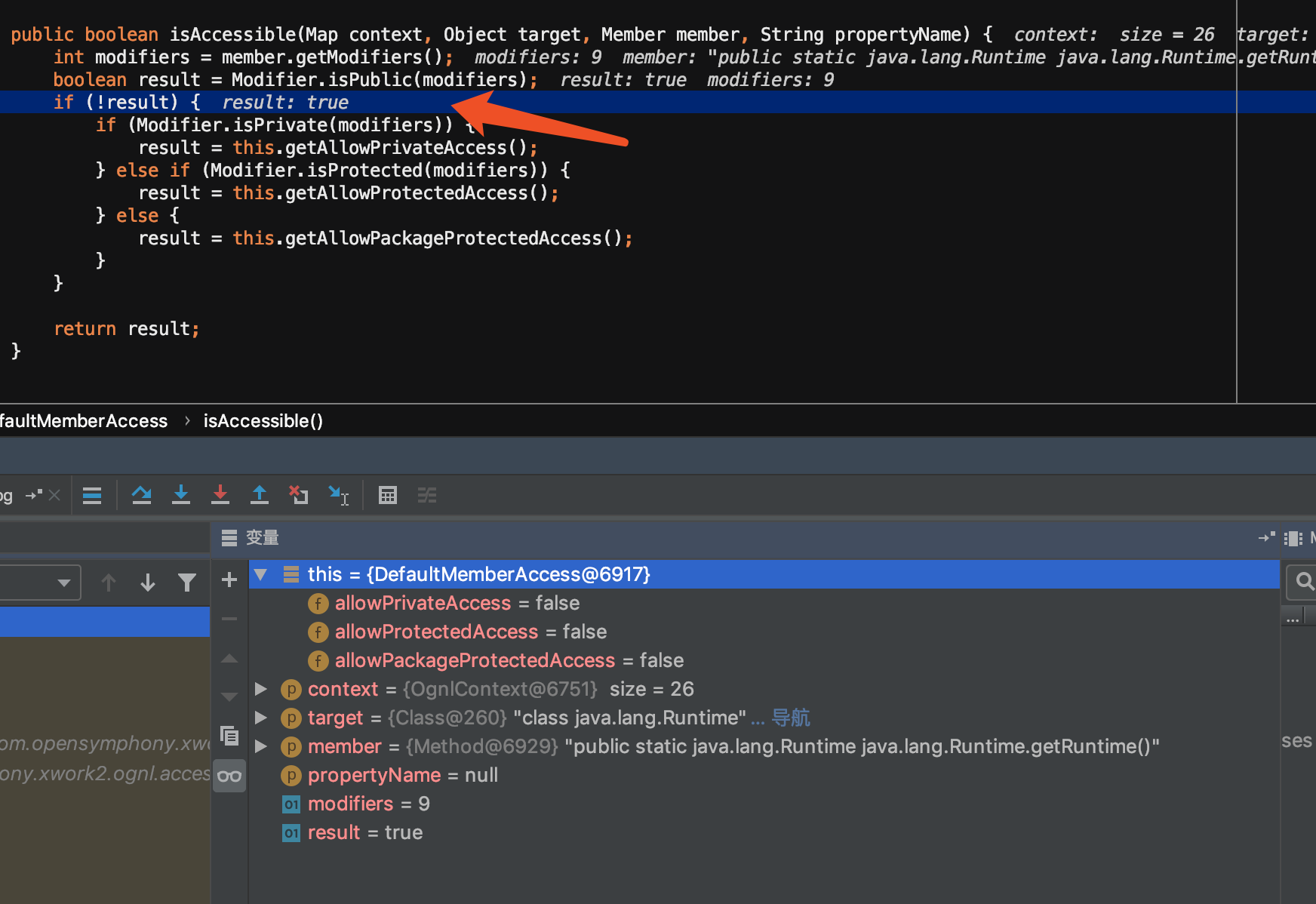Image resolution: width=1316 pixels, height=904 pixels.
Task: Click the Run to Cursor icon
Action: [x=338, y=495]
